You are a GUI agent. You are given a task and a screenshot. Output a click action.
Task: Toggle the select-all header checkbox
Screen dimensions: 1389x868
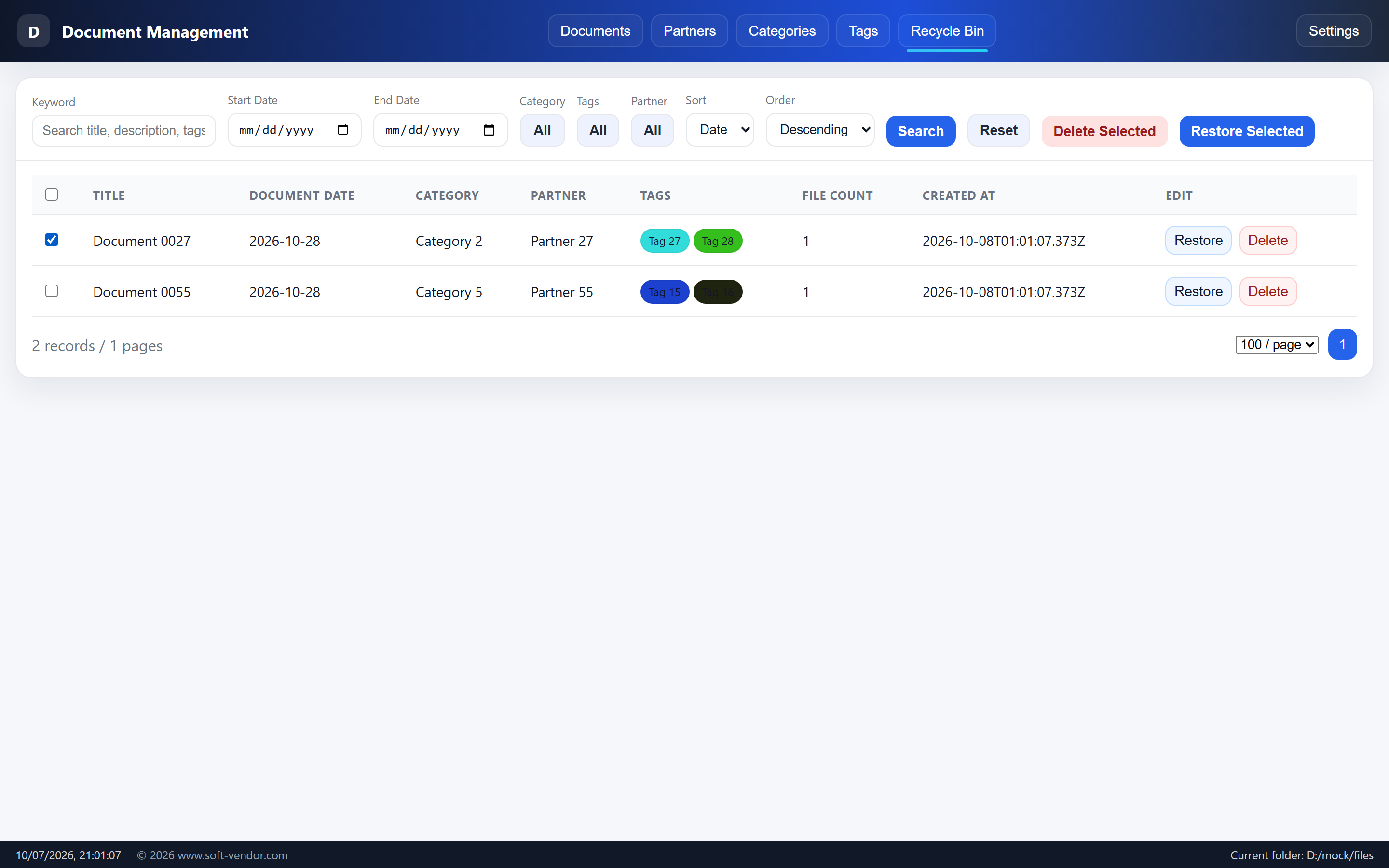tap(52, 195)
